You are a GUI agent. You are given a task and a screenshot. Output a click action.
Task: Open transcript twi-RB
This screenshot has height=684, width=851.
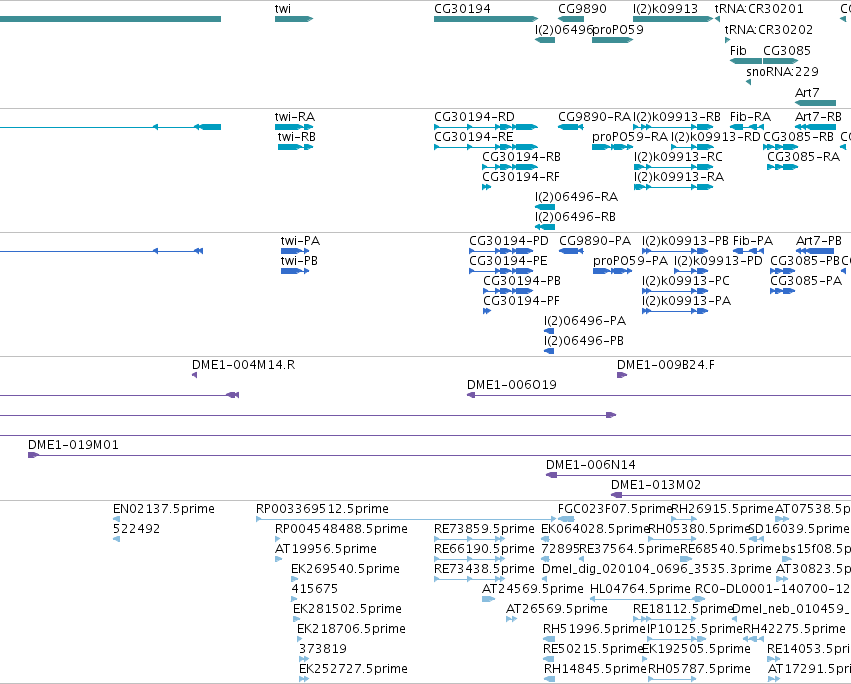[296, 137]
